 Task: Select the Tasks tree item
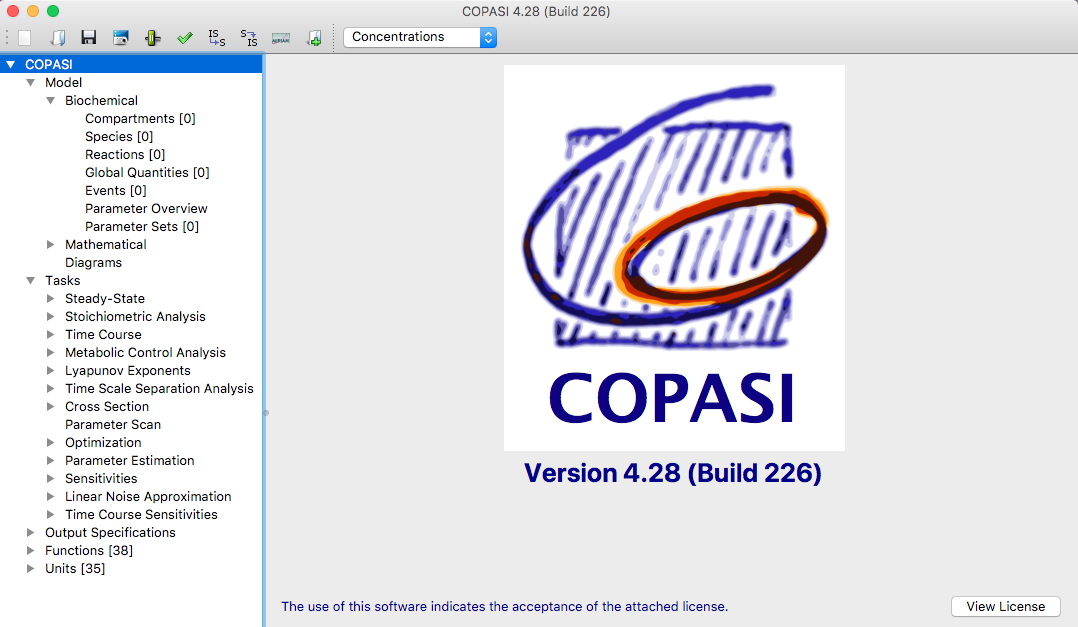click(63, 280)
